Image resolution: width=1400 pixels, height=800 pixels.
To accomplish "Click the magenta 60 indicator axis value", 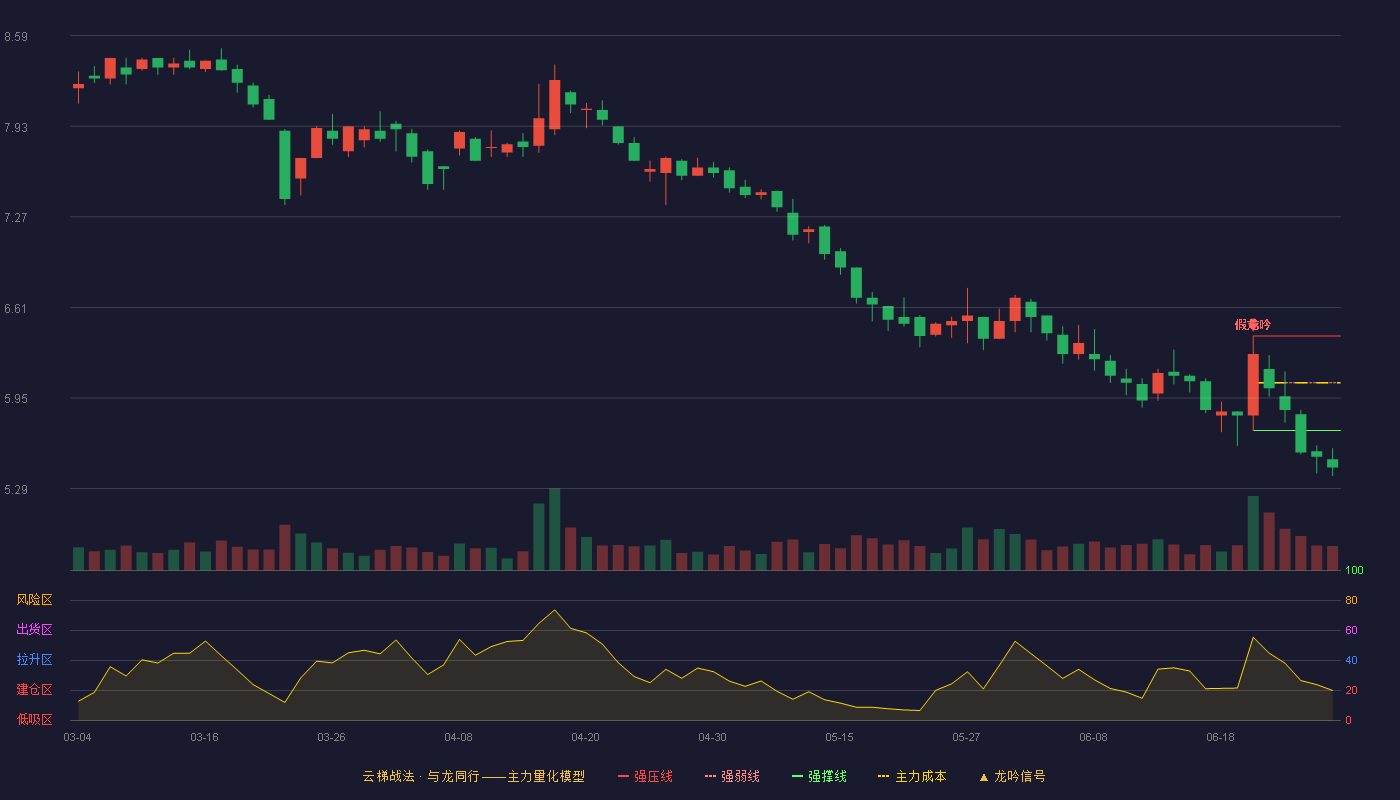I will pyautogui.click(x=1351, y=631).
